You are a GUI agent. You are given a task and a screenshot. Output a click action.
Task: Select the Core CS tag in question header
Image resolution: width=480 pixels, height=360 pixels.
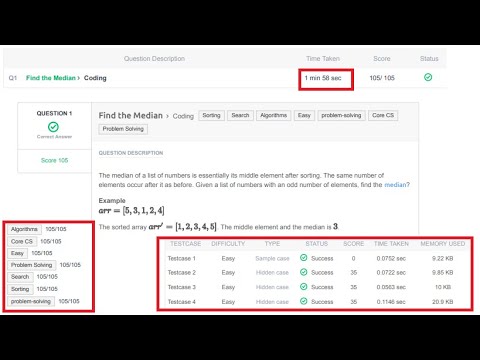383,115
